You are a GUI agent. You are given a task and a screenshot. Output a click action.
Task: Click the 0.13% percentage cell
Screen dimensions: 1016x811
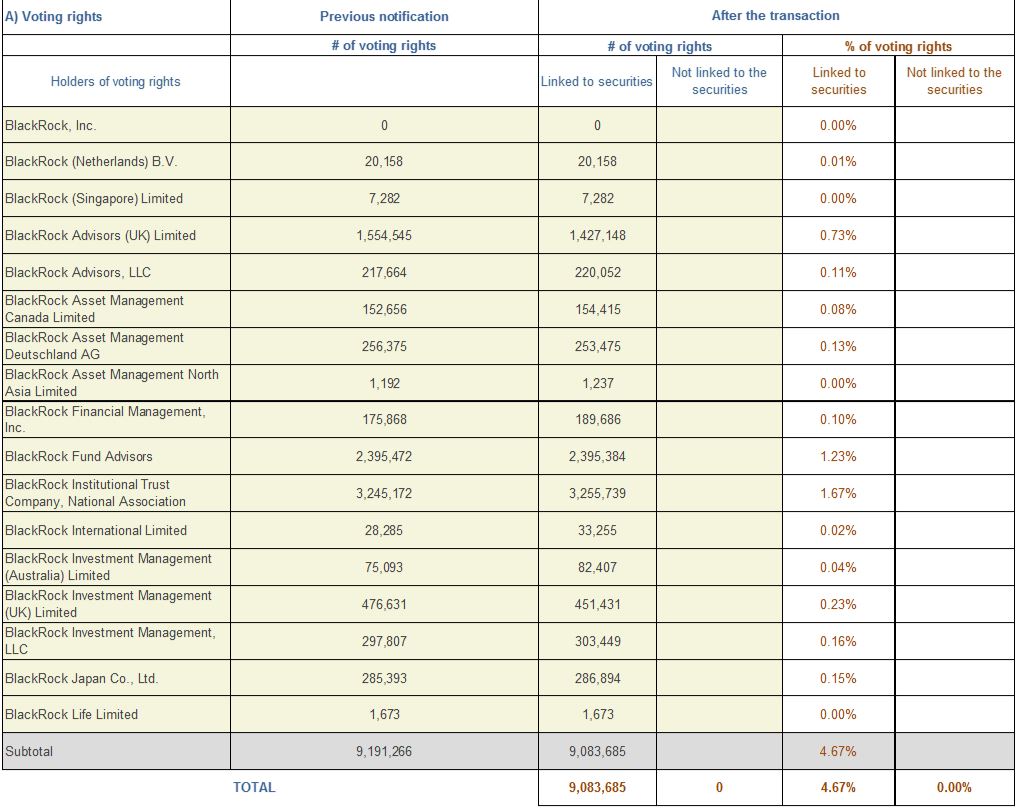pos(838,347)
